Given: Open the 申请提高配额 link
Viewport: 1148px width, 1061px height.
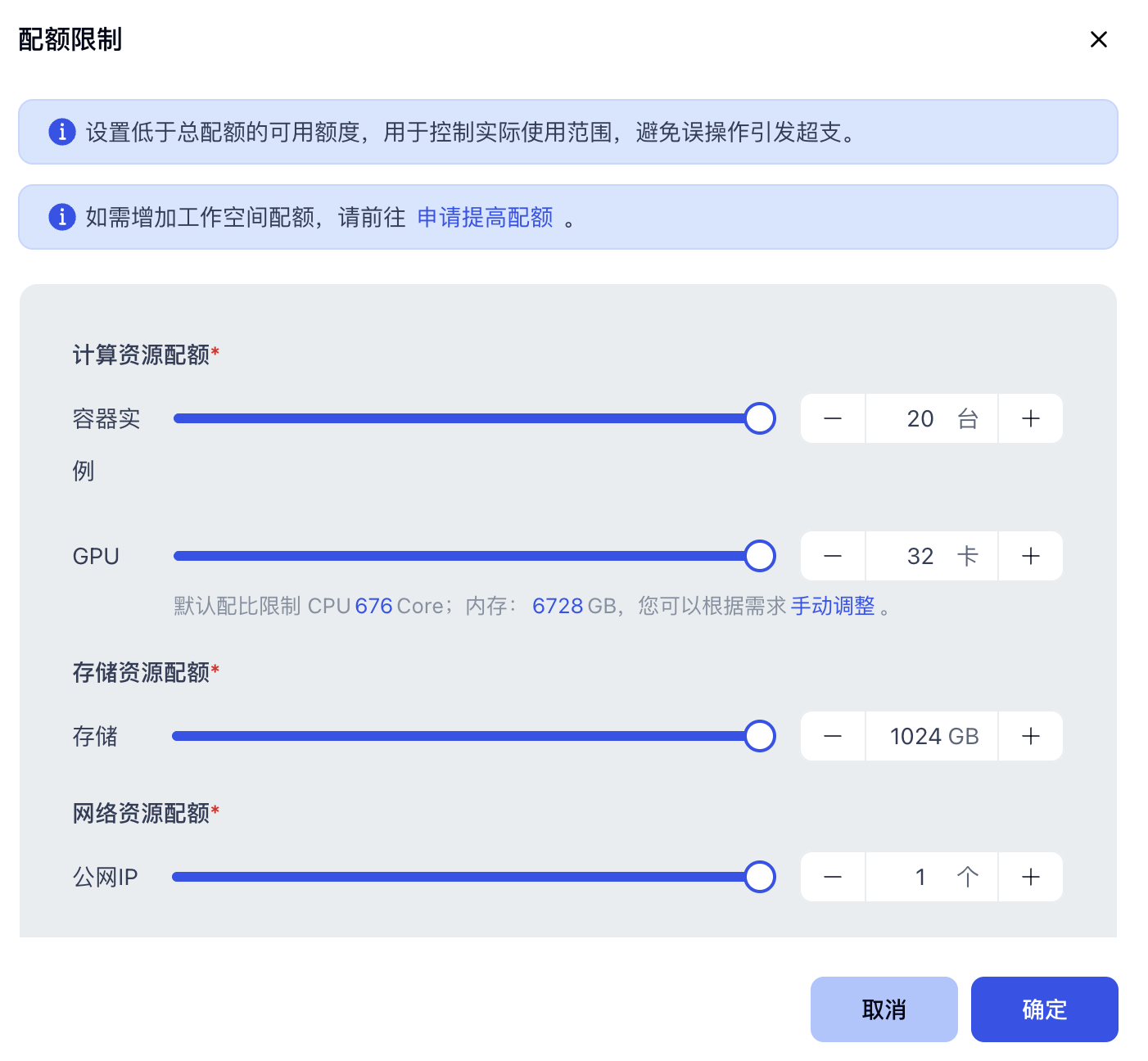Looking at the screenshot, I should (x=485, y=217).
